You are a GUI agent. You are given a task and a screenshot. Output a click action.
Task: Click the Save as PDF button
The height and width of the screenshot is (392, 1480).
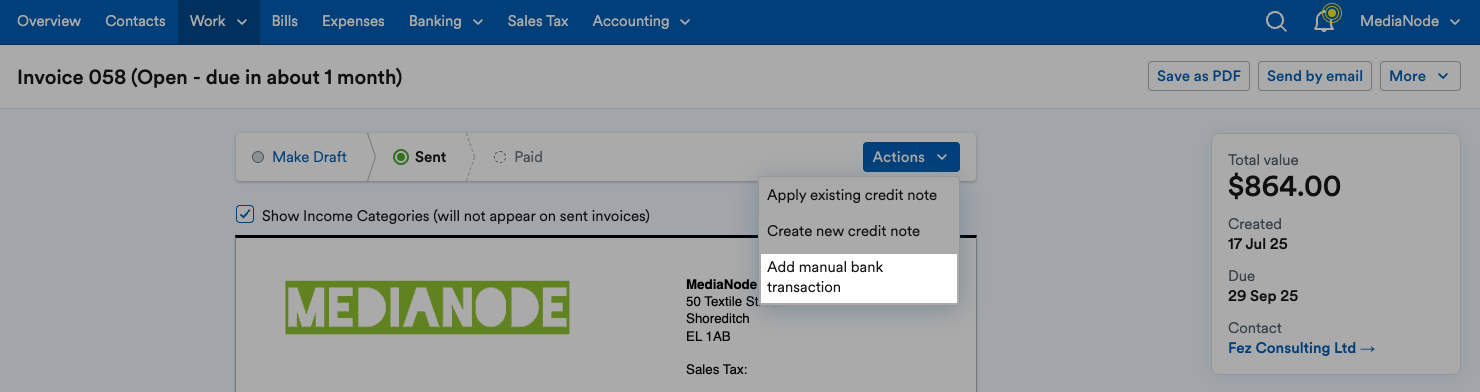coord(1199,76)
